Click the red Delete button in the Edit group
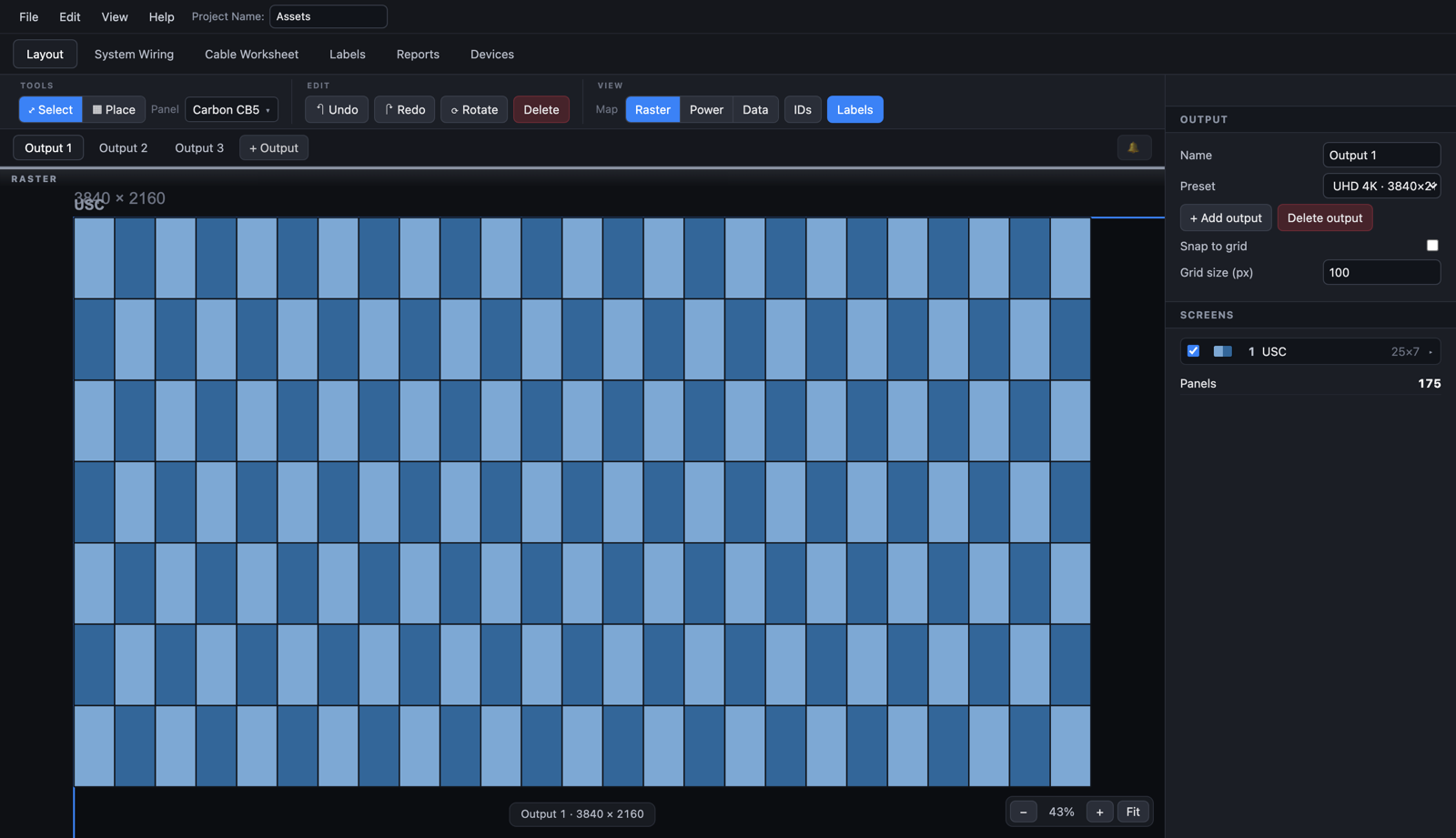 click(541, 109)
